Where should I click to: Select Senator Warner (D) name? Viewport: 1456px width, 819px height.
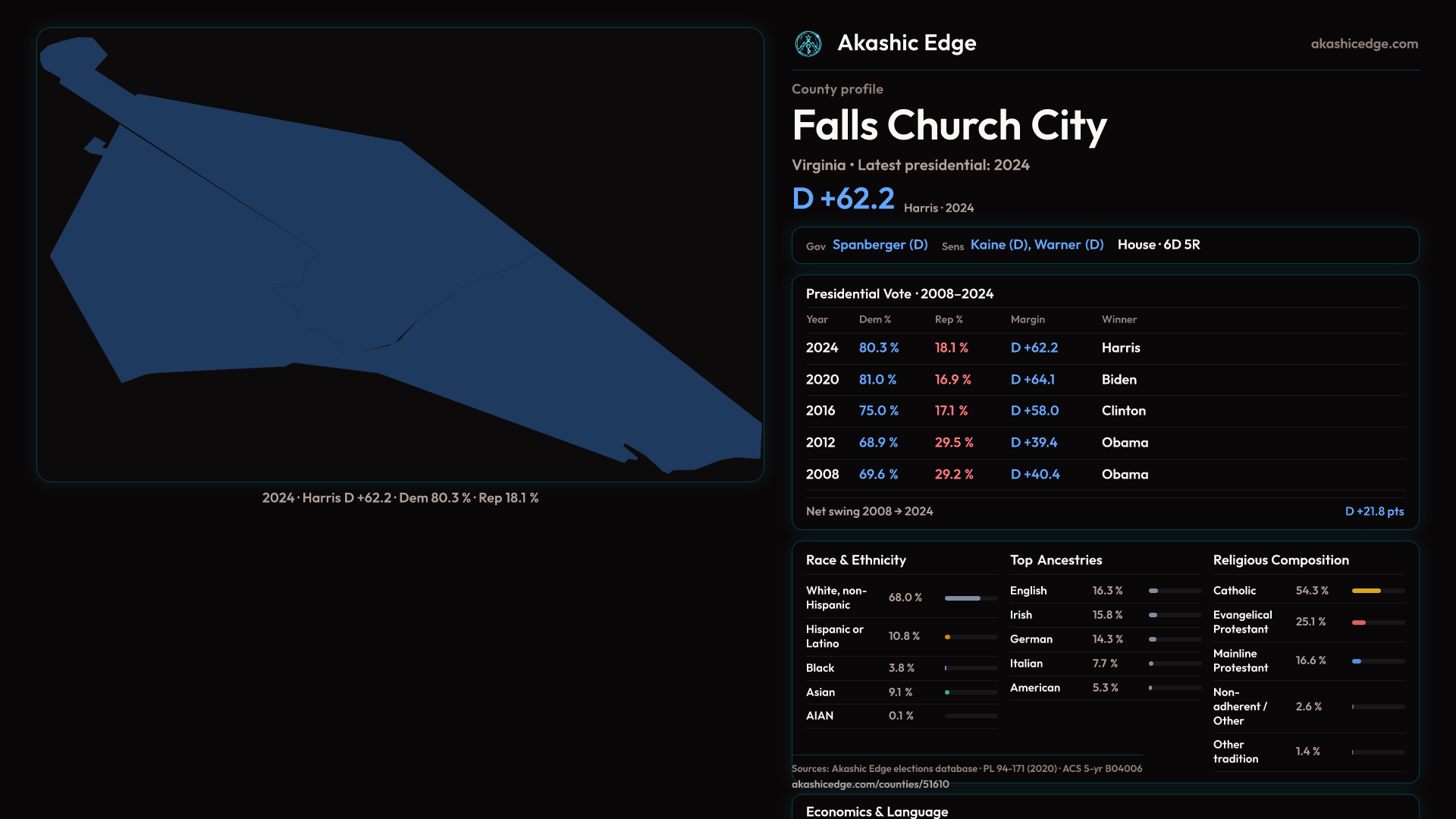click(x=1068, y=245)
